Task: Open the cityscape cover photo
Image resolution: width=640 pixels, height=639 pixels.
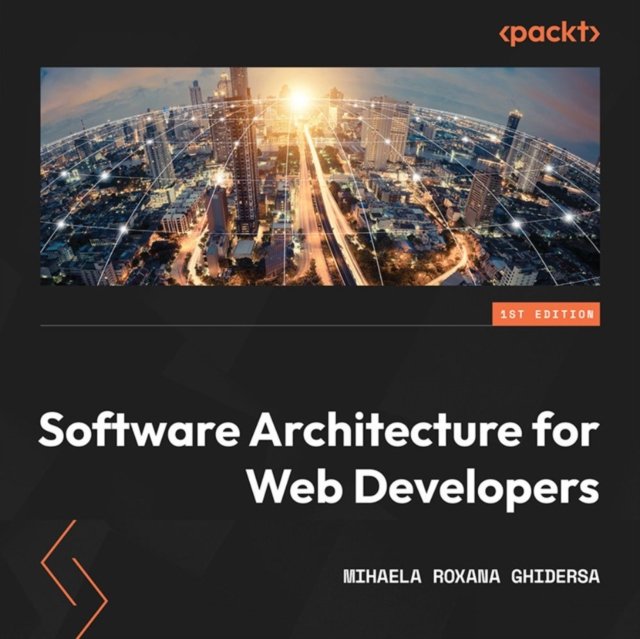Action: coord(319,176)
